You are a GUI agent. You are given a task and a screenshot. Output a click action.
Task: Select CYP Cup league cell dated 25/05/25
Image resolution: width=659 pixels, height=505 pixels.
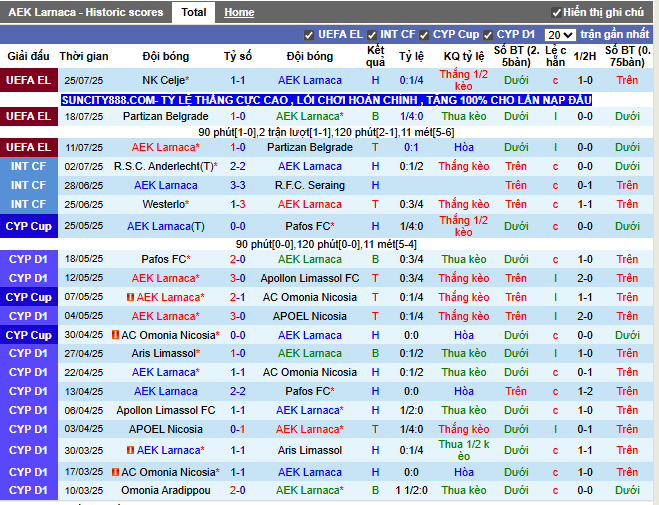29,226
